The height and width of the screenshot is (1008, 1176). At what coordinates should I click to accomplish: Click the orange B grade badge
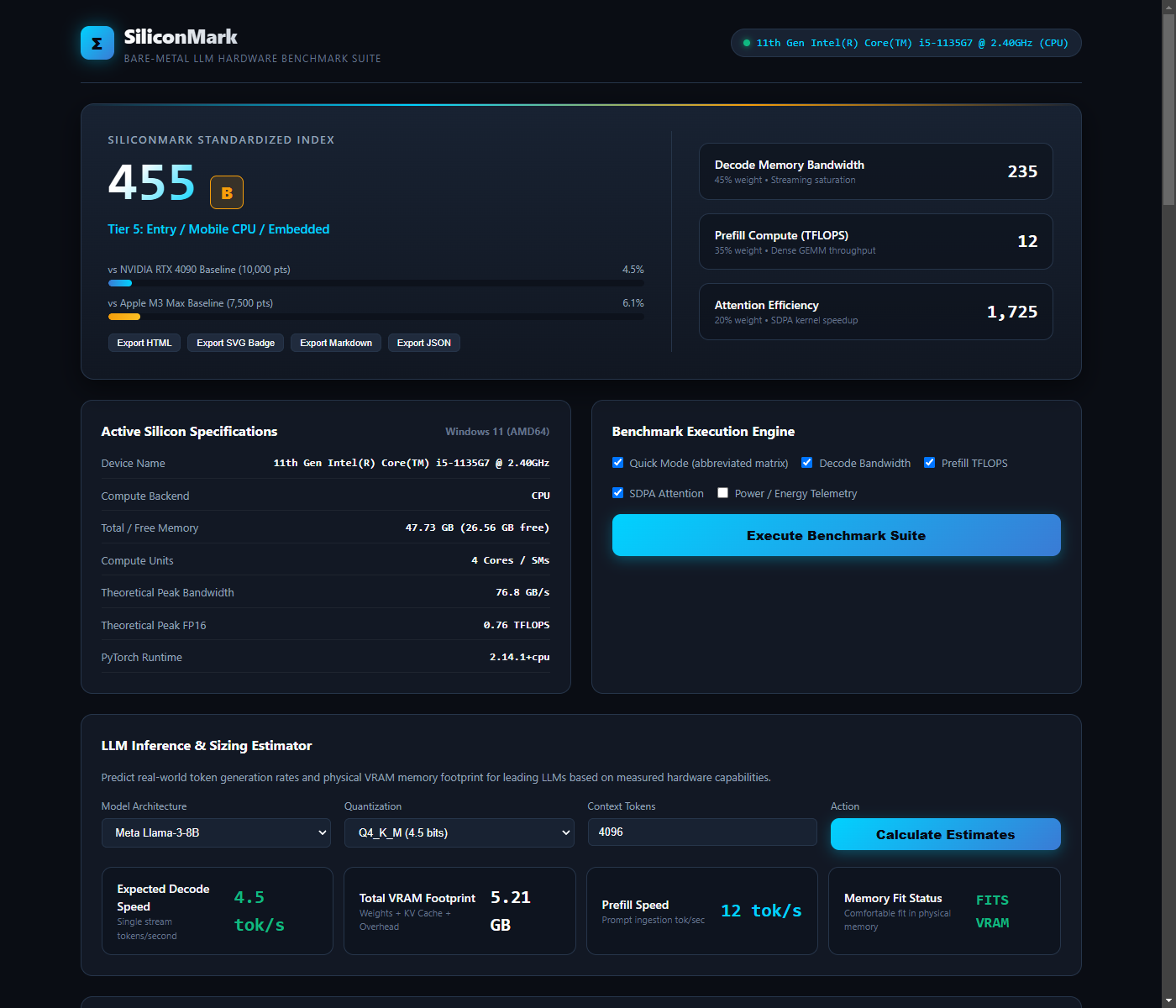(x=227, y=192)
